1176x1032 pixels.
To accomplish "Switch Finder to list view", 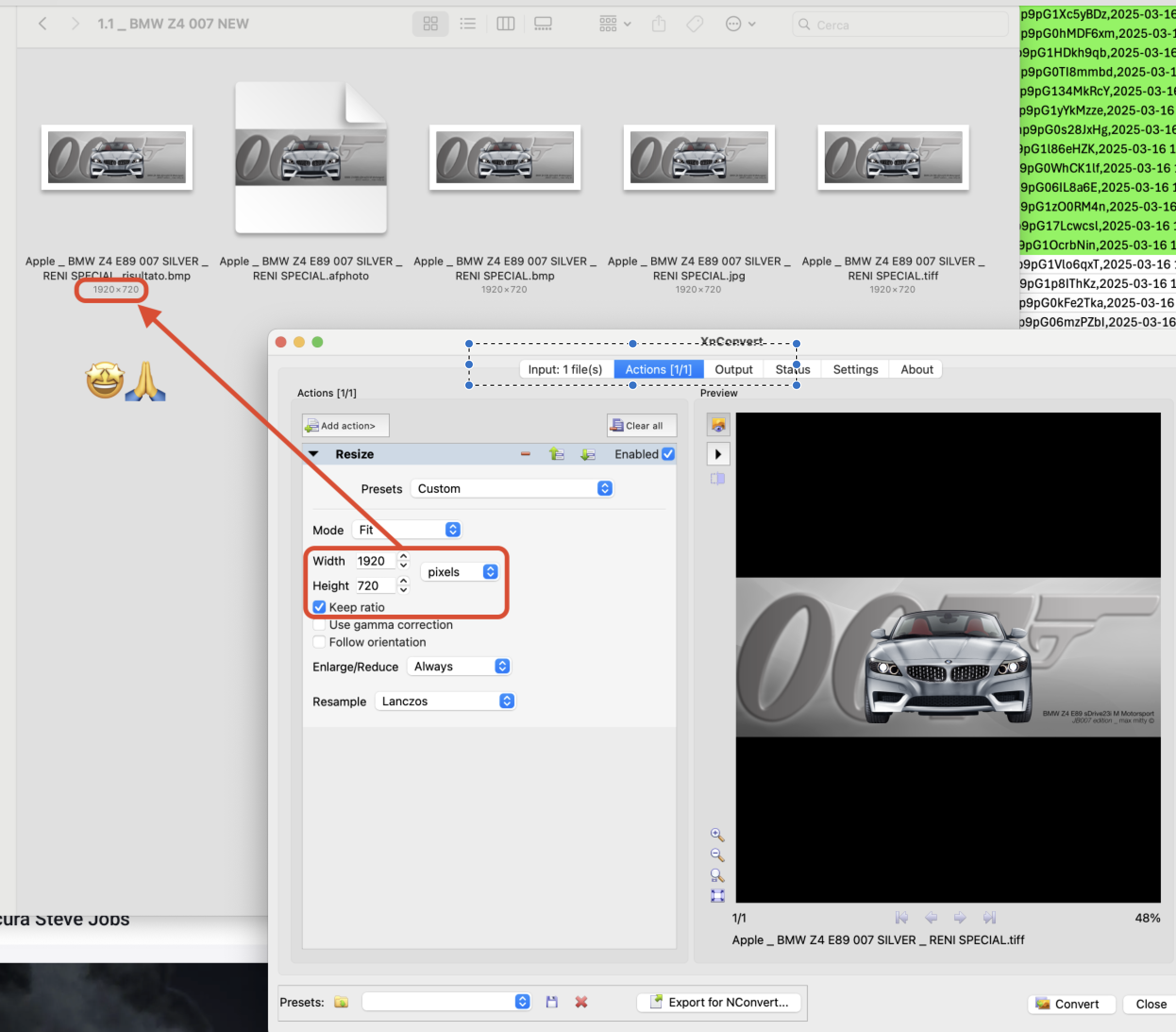I will coord(468,24).
